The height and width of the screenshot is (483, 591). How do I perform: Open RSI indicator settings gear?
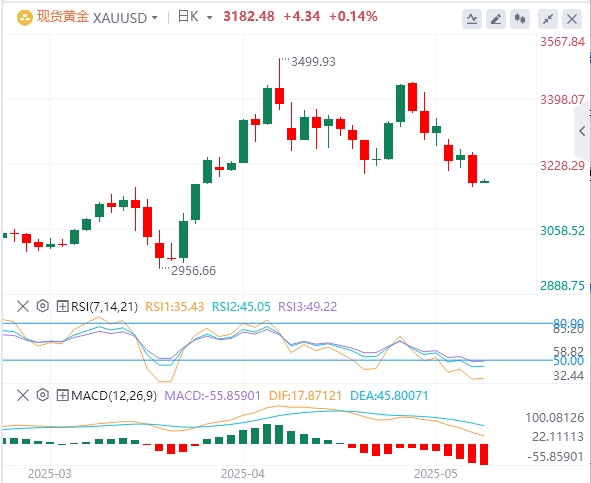[x=43, y=306]
